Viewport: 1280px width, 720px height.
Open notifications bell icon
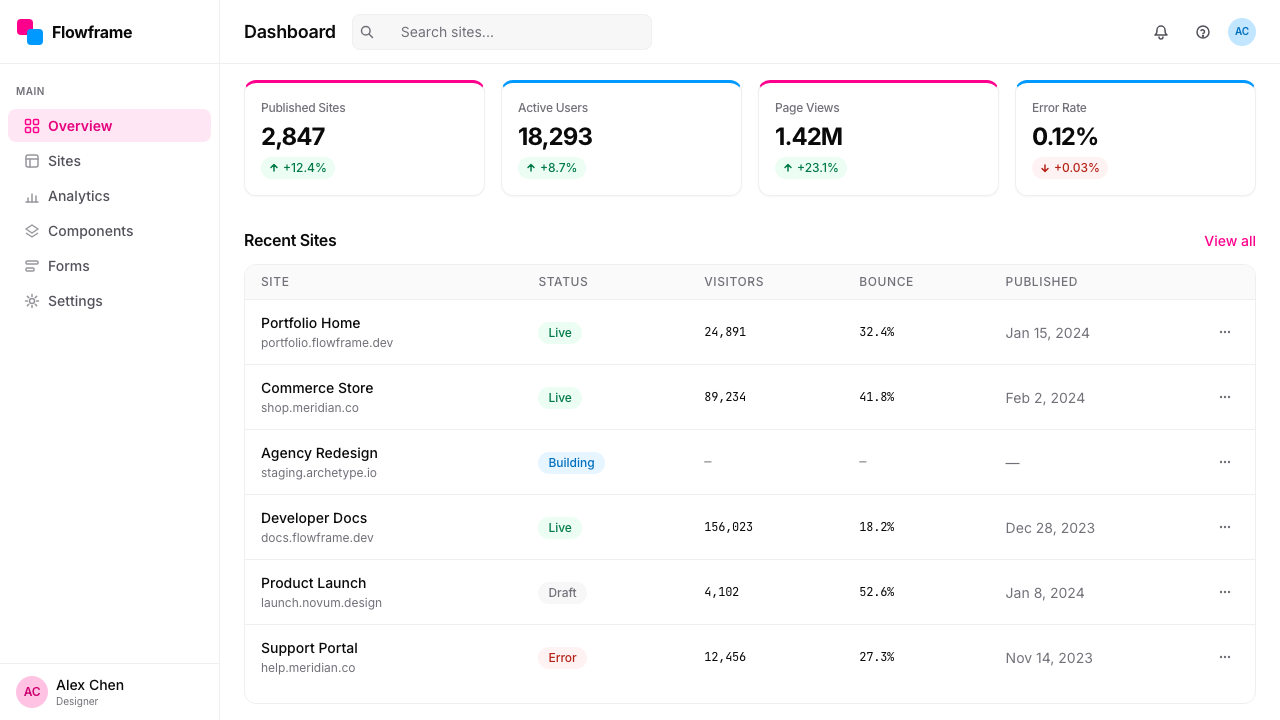pos(1161,32)
